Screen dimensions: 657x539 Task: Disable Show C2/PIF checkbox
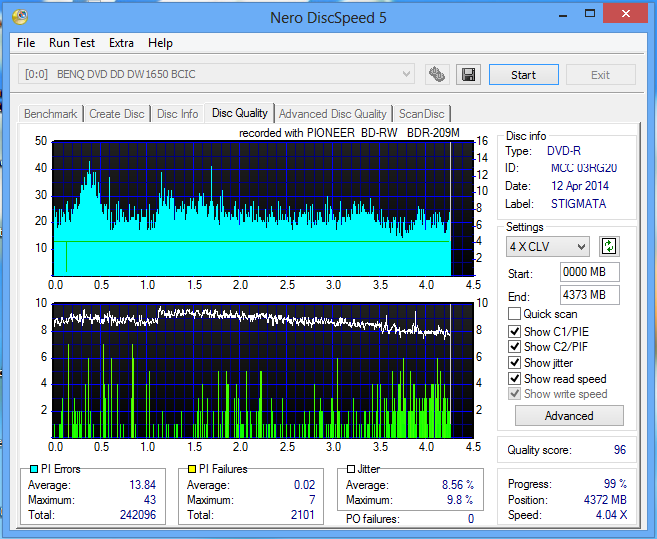click(x=514, y=347)
